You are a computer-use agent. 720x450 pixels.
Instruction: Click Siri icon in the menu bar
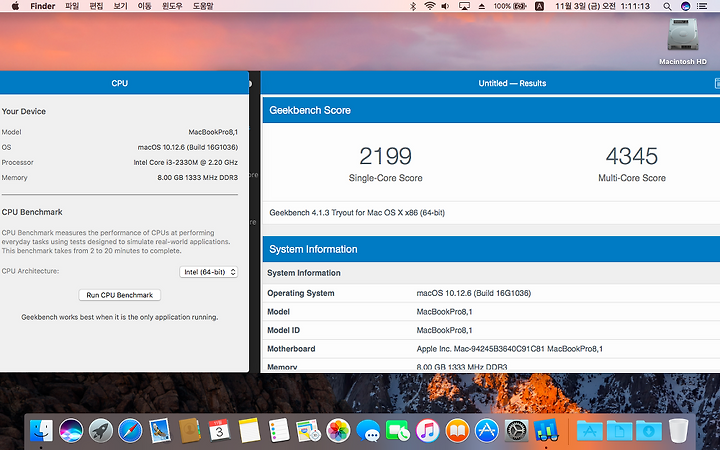(x=685, y=6)
